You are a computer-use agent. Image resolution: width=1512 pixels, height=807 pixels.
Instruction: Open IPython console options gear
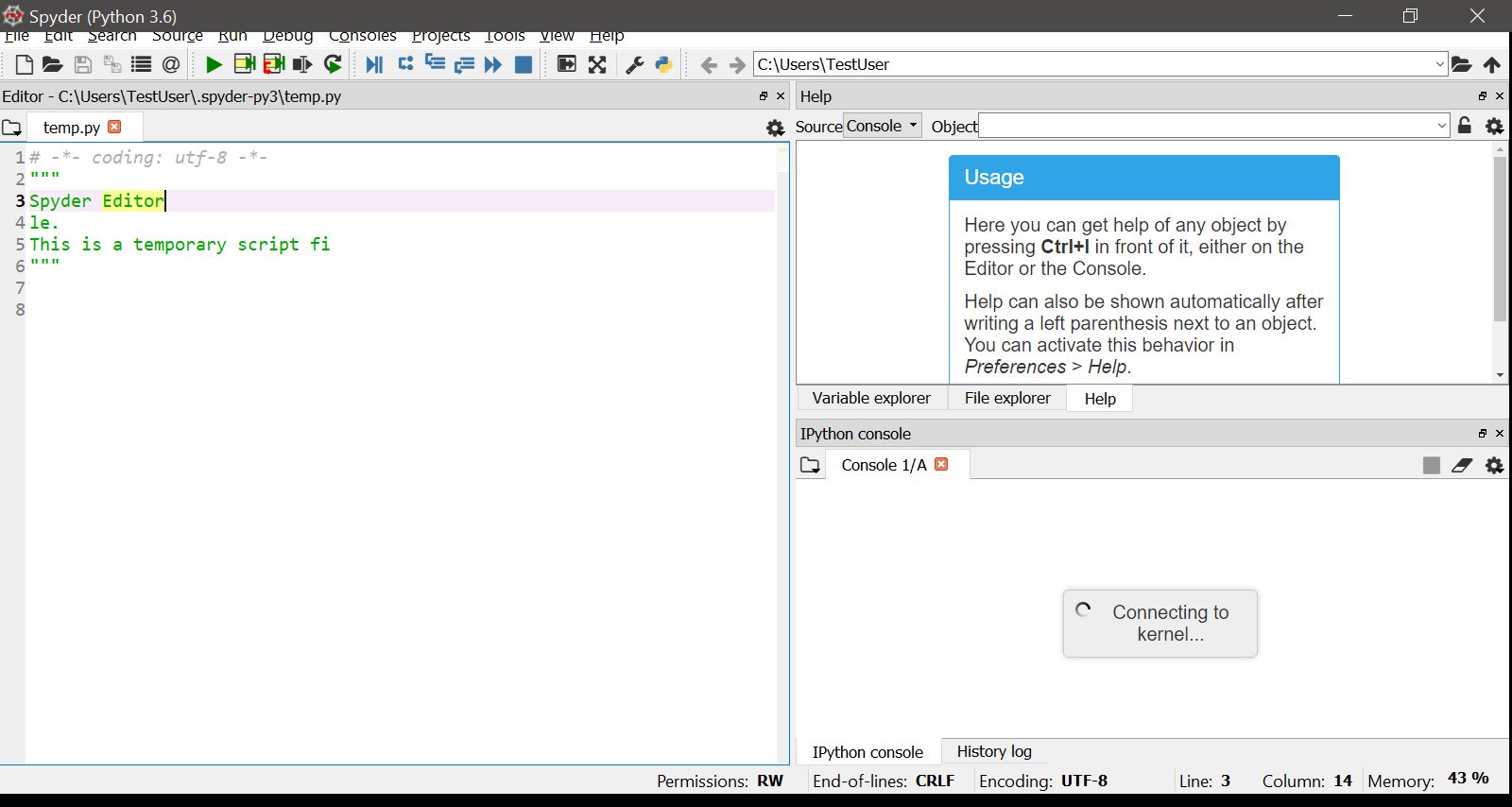[1495, 465]
